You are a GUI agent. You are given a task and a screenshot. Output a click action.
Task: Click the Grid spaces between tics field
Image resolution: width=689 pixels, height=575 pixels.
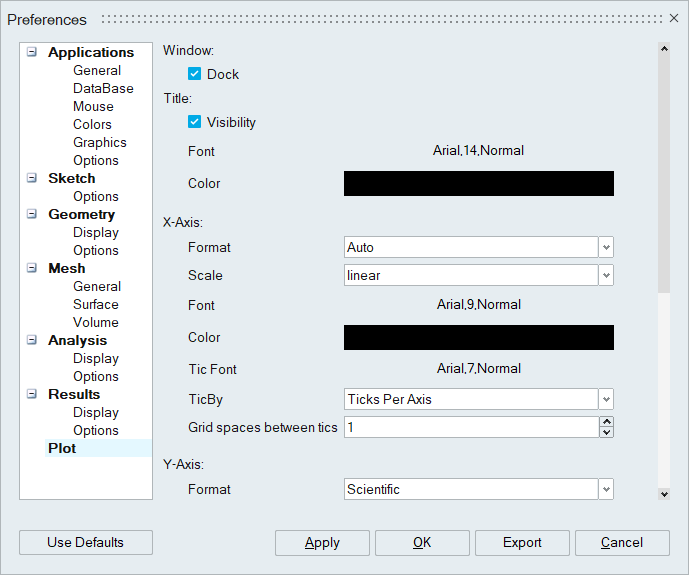click(x=470, y=427)
